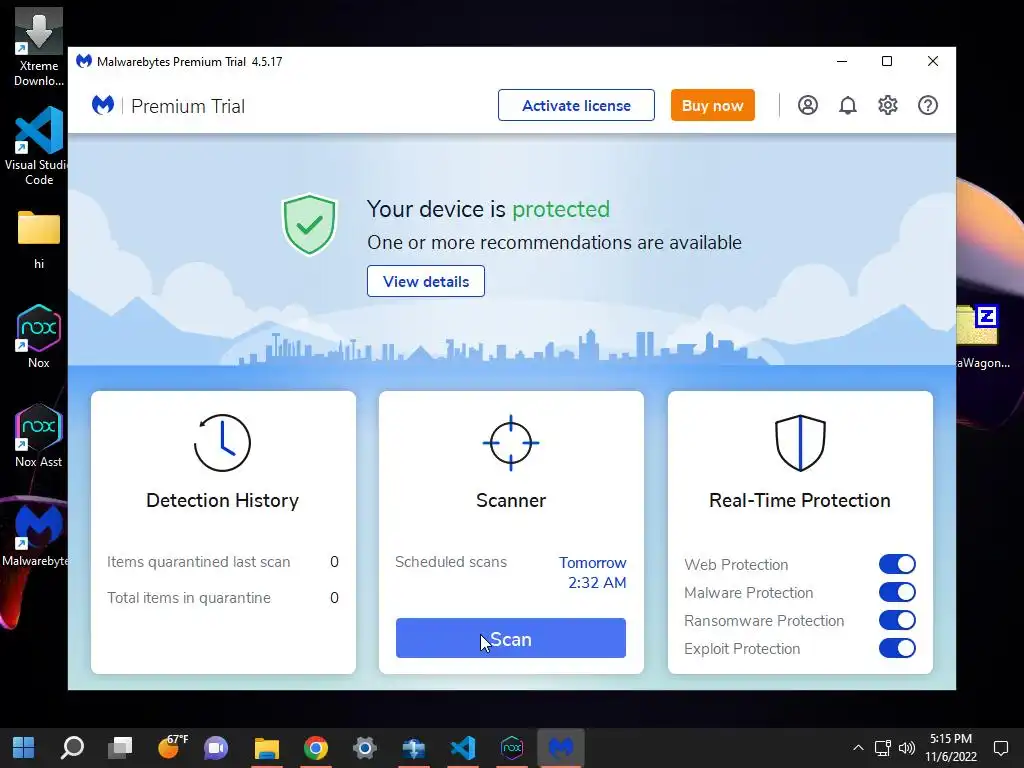Open Task View in taskbar
Viewport: 1024px width, 768px height.
point(120,748)
